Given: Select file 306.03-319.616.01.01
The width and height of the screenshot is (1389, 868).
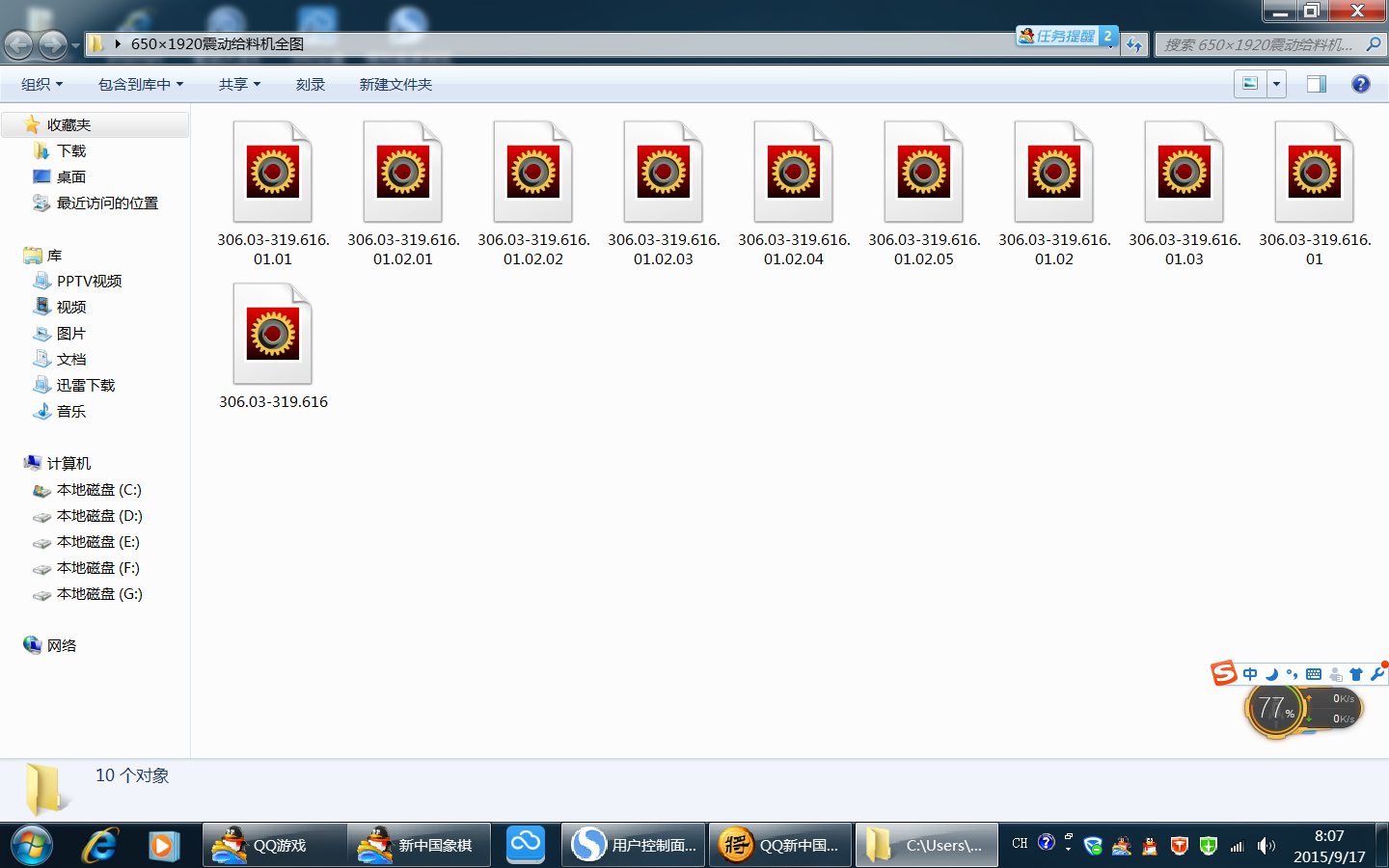Looking at the screenshot, I should [273, 193].
